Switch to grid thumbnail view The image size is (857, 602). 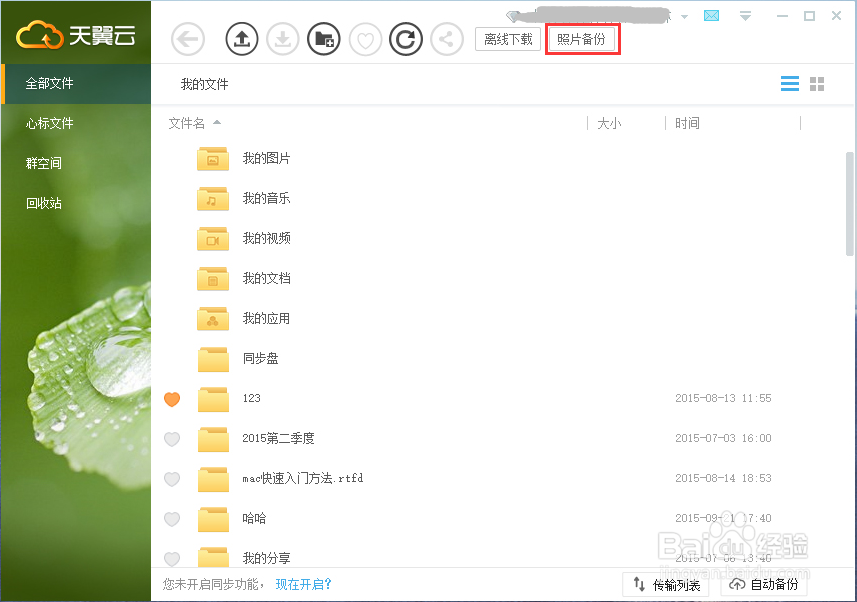817,84
